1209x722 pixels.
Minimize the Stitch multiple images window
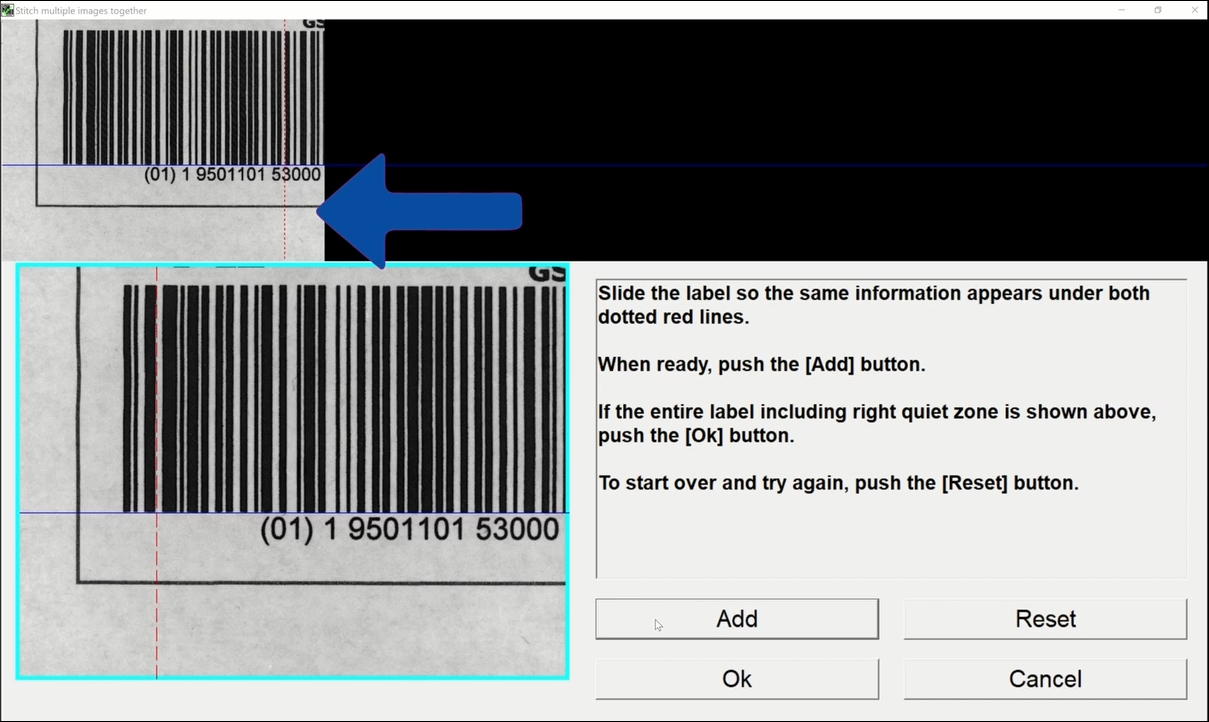coord(1122,10)
